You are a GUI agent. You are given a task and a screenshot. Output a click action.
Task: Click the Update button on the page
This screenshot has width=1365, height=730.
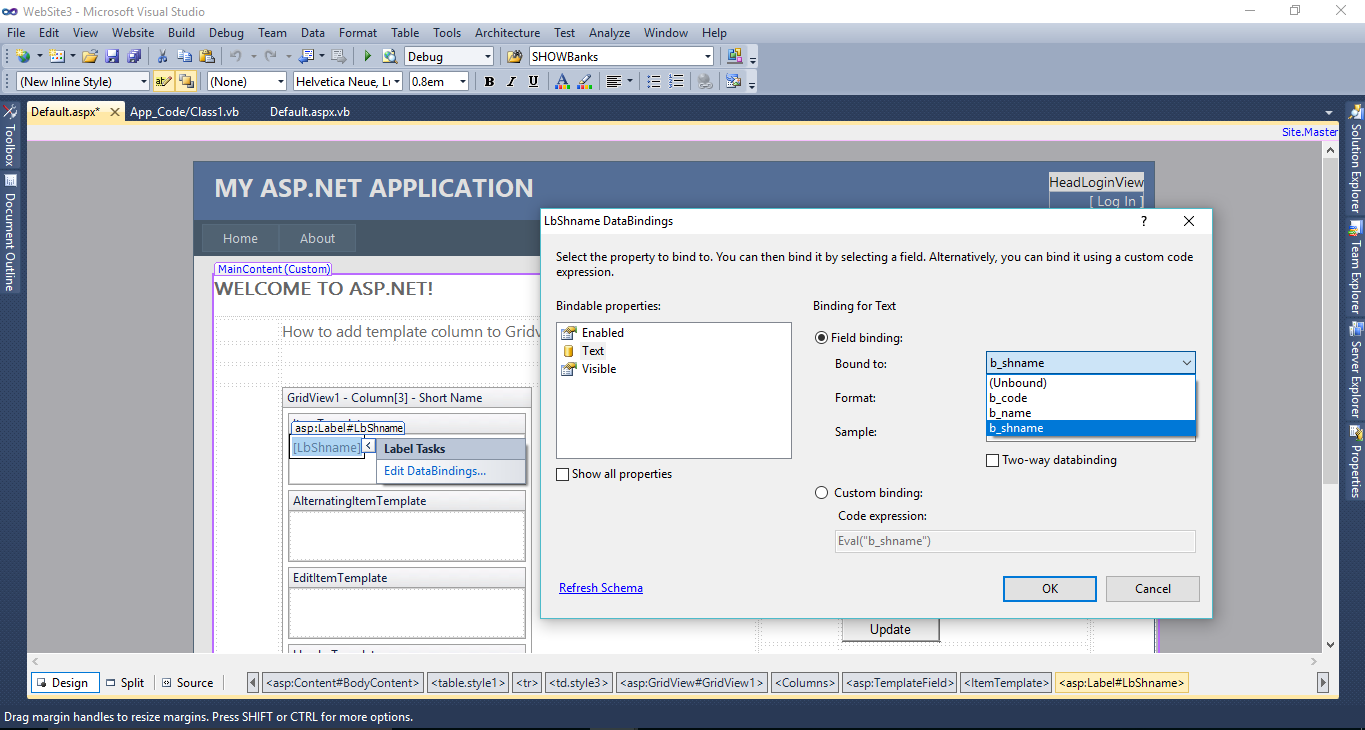point(890,629)
